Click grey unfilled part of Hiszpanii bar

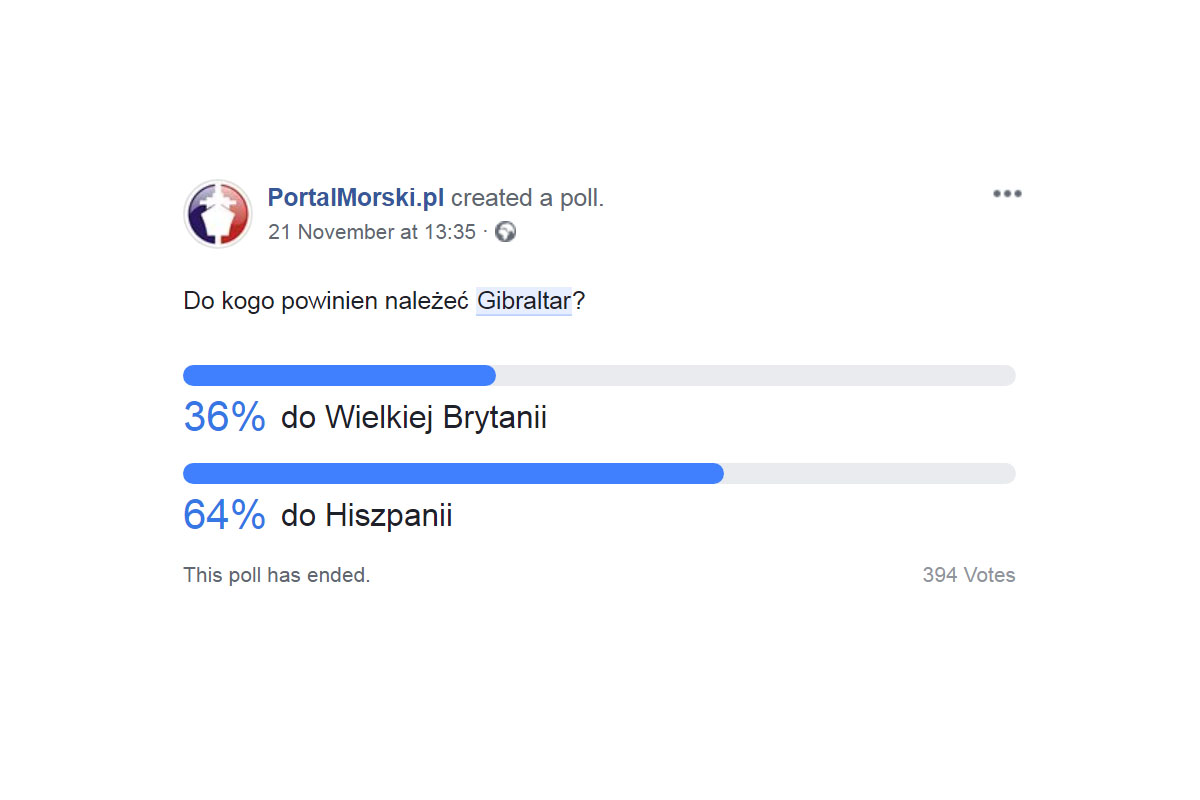(869, 474)
